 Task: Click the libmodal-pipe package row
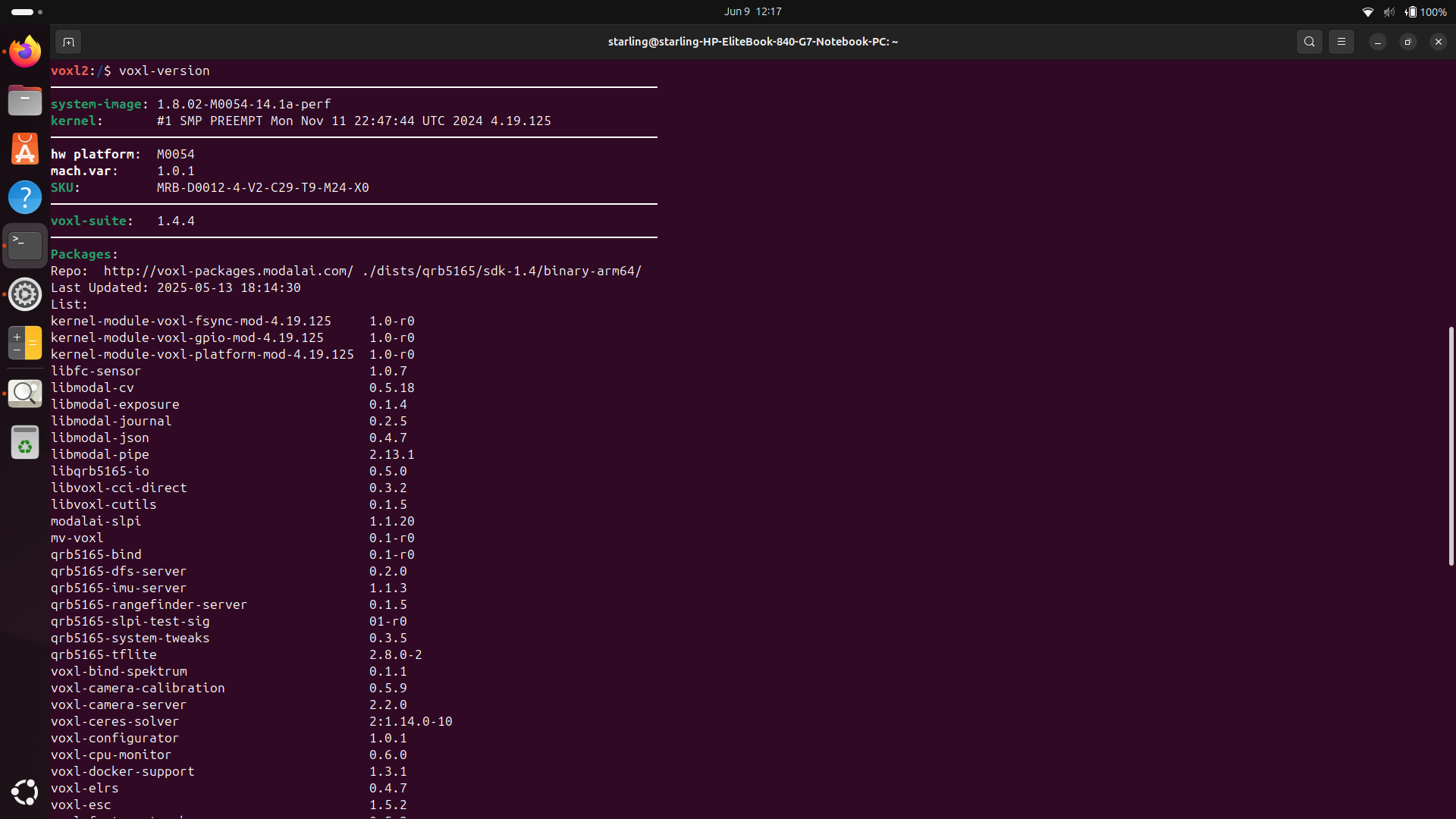point(233,454)
